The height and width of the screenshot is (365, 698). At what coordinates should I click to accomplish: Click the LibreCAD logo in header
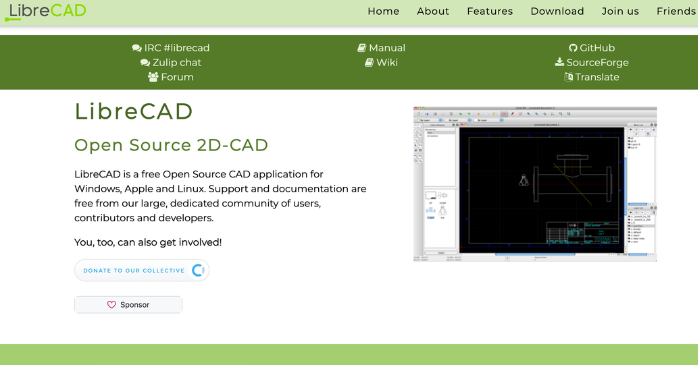[45, 11]
